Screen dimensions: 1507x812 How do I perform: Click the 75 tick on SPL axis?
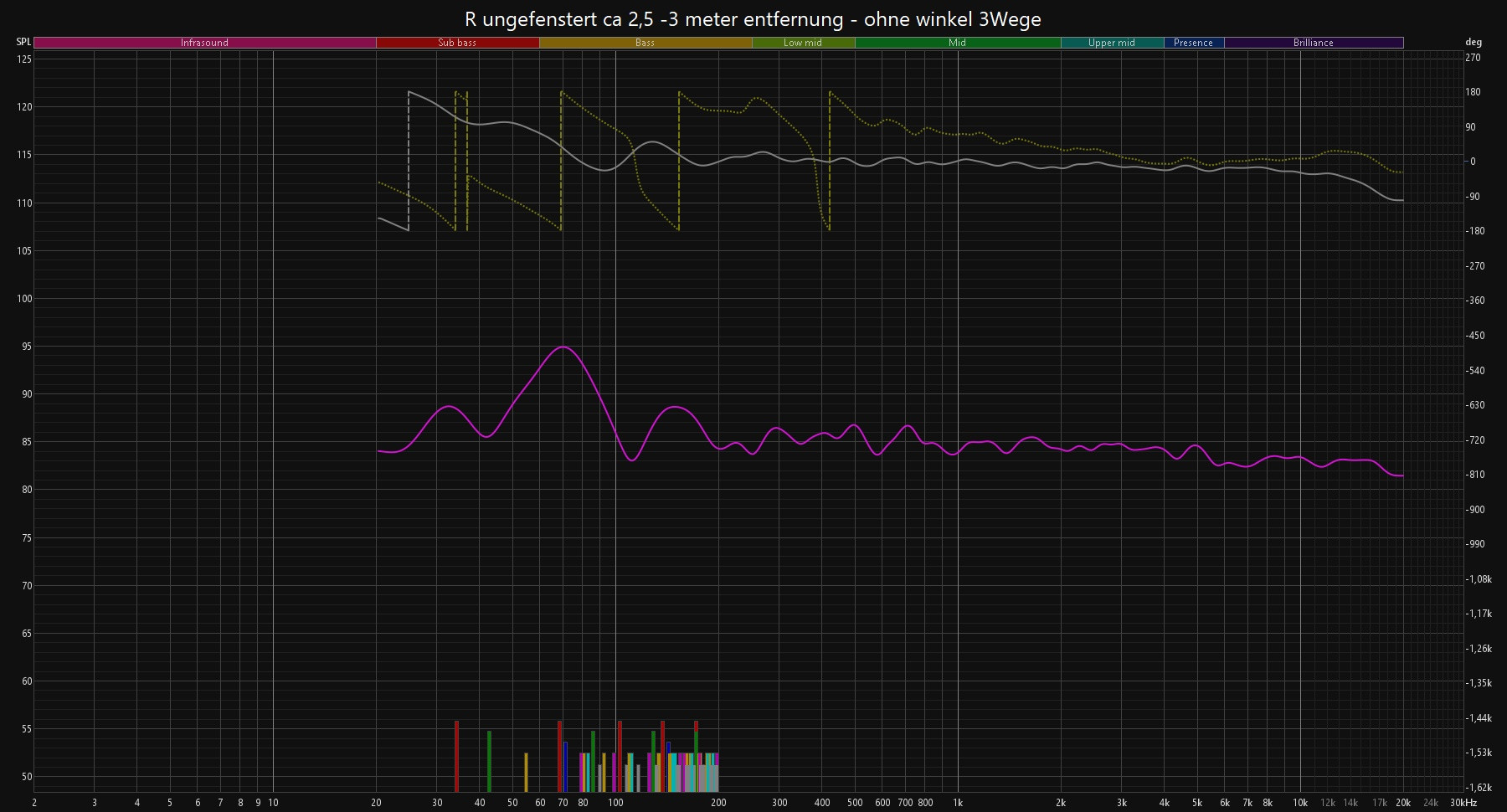click(27, 538)
